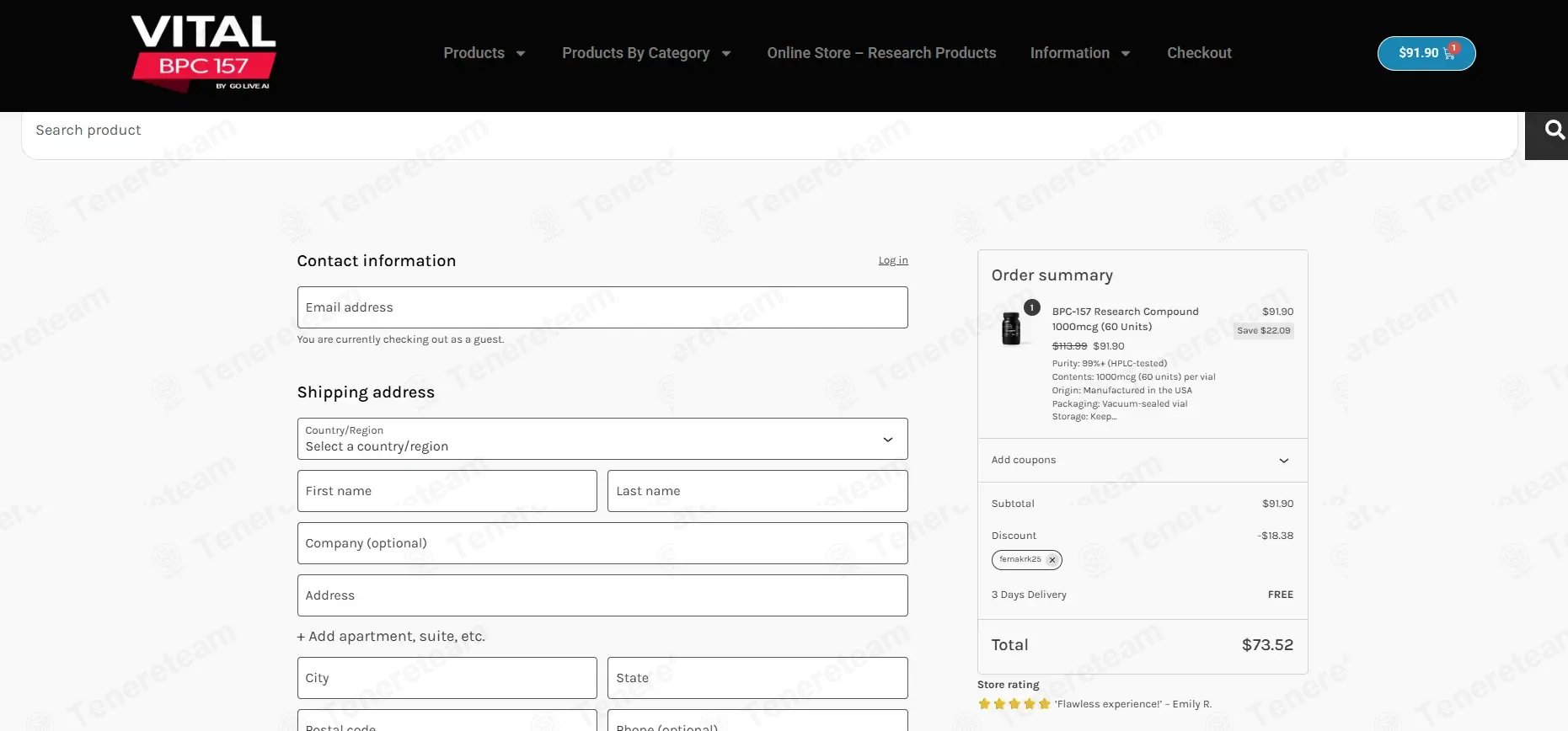The width and height of the screenshot is (1568, 731).
Task: Click the -$18.38 discount amount
Action: tap(1276, 536)
